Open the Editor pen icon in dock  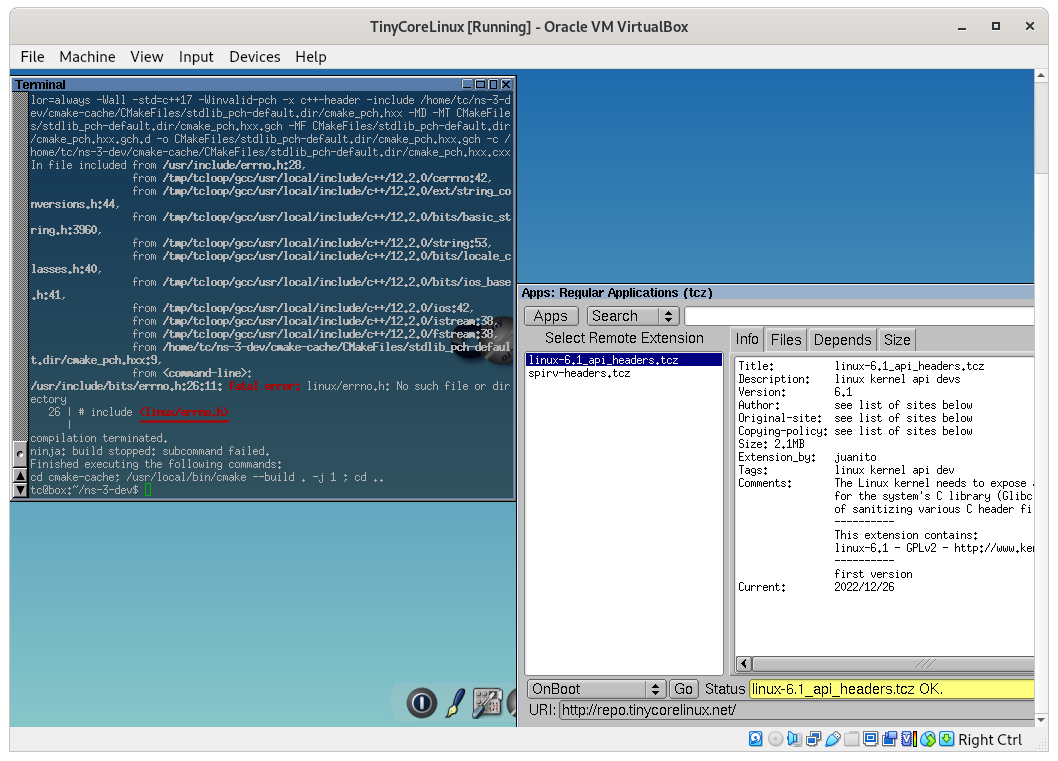pyautogui.click(x=455, y=703)
